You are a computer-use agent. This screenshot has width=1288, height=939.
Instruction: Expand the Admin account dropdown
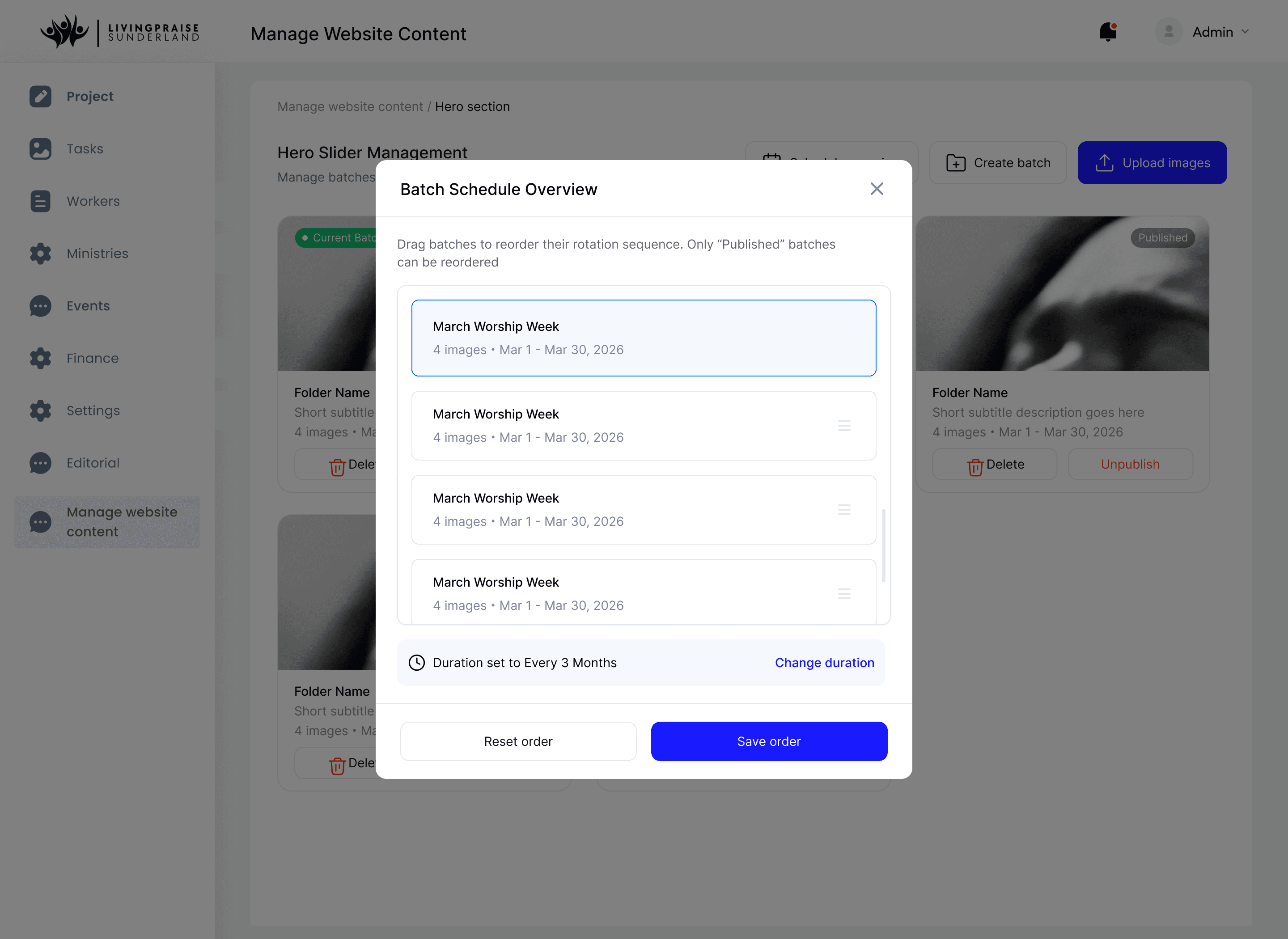tap(1246, 32)
